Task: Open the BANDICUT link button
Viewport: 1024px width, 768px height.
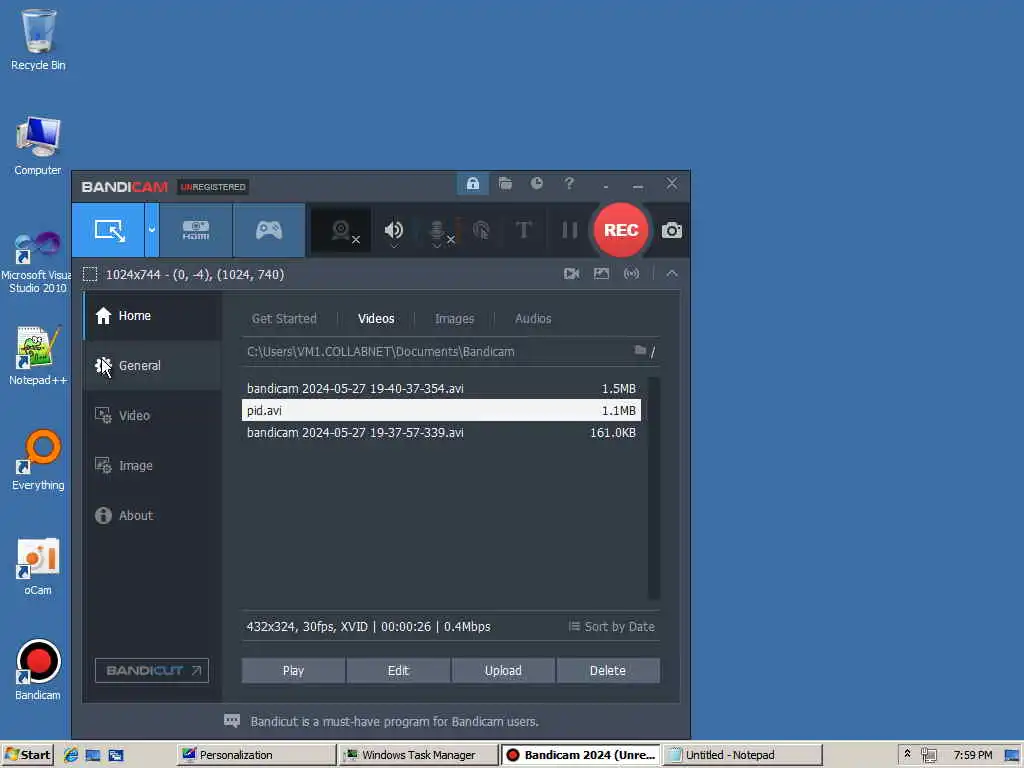Action: (x=152, y=671)
